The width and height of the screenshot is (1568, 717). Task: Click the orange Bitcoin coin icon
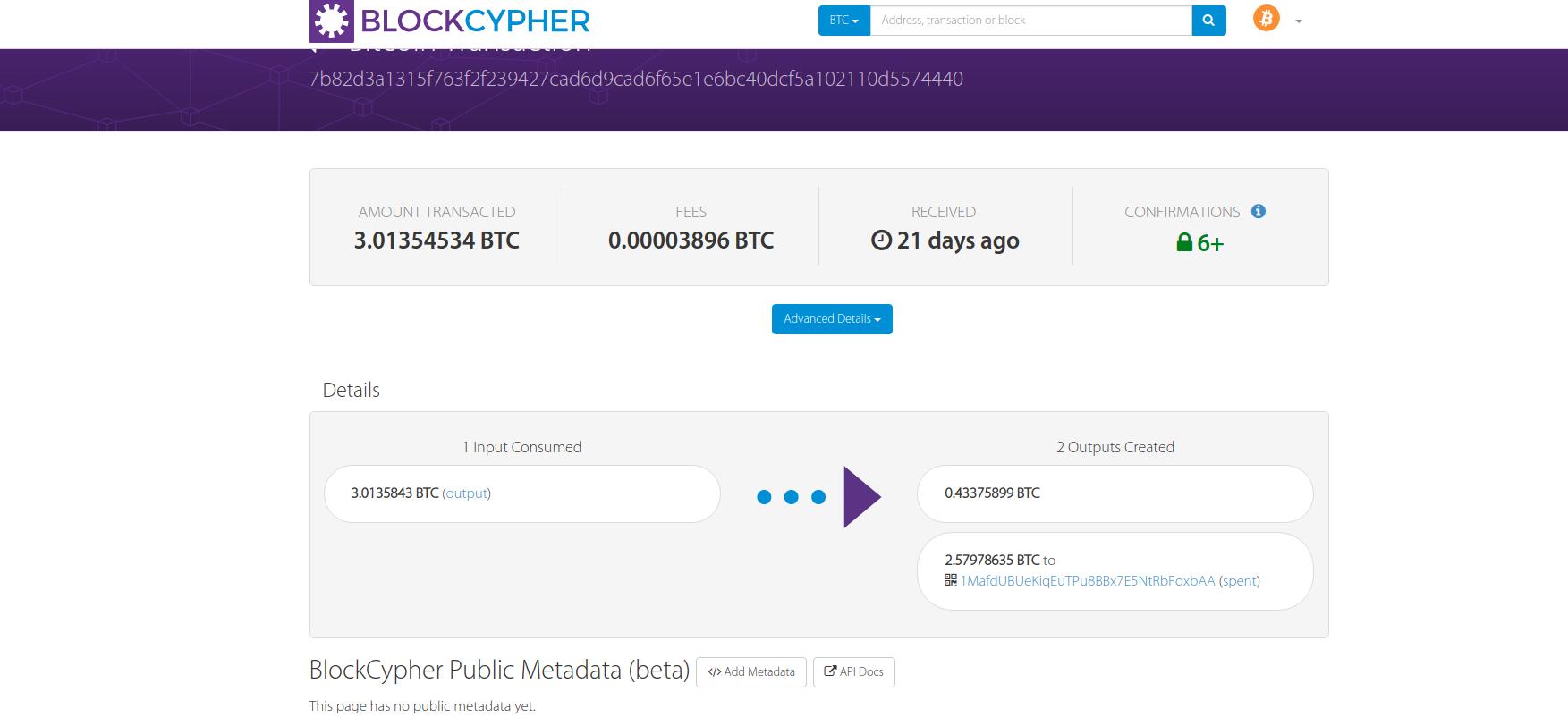click(x=1266, y=19)
